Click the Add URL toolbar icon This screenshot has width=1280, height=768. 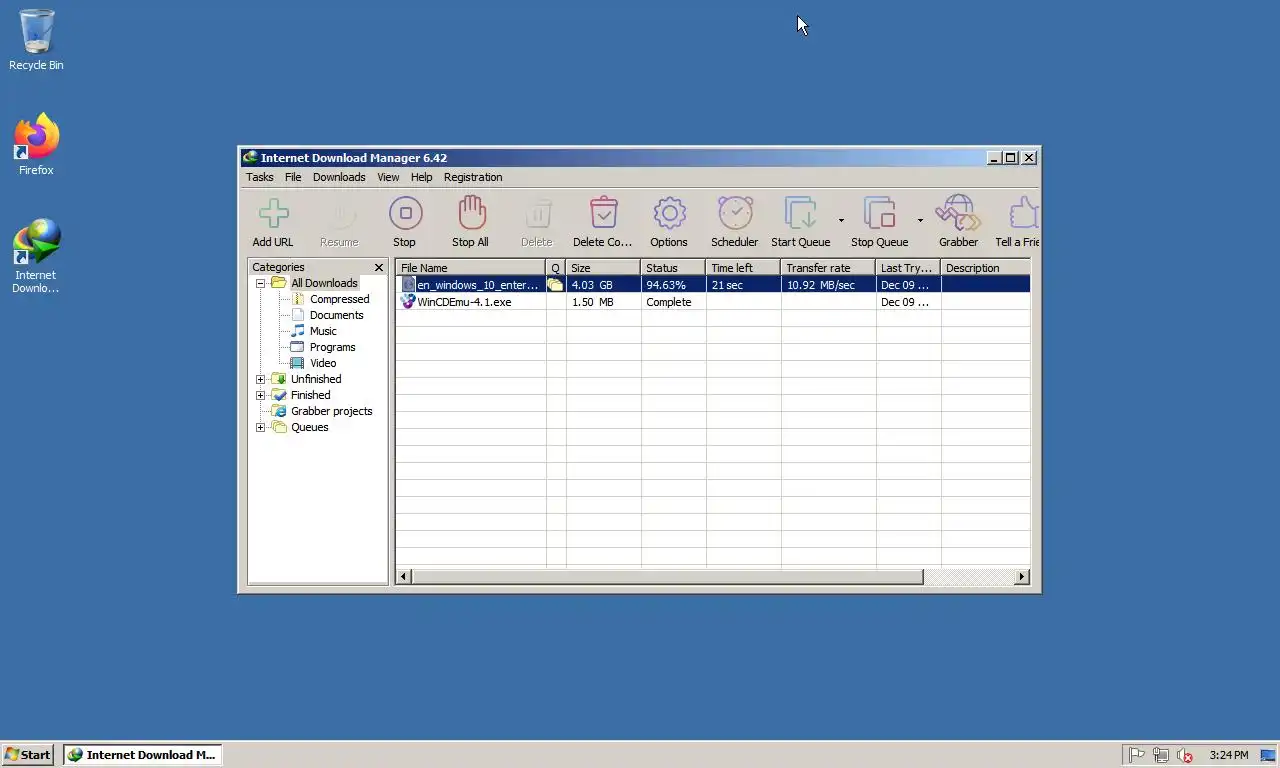273,222
